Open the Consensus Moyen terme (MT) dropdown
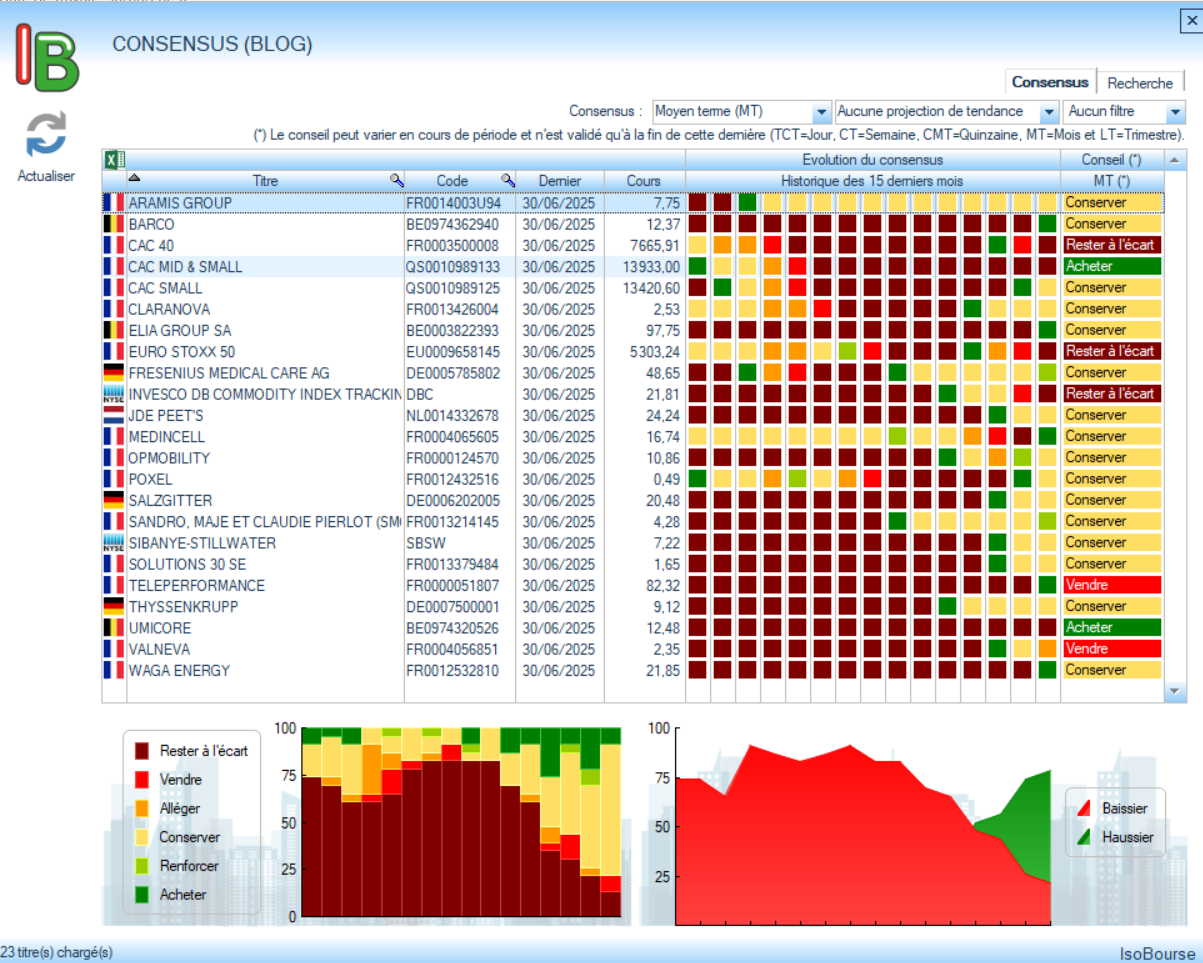 822,112
